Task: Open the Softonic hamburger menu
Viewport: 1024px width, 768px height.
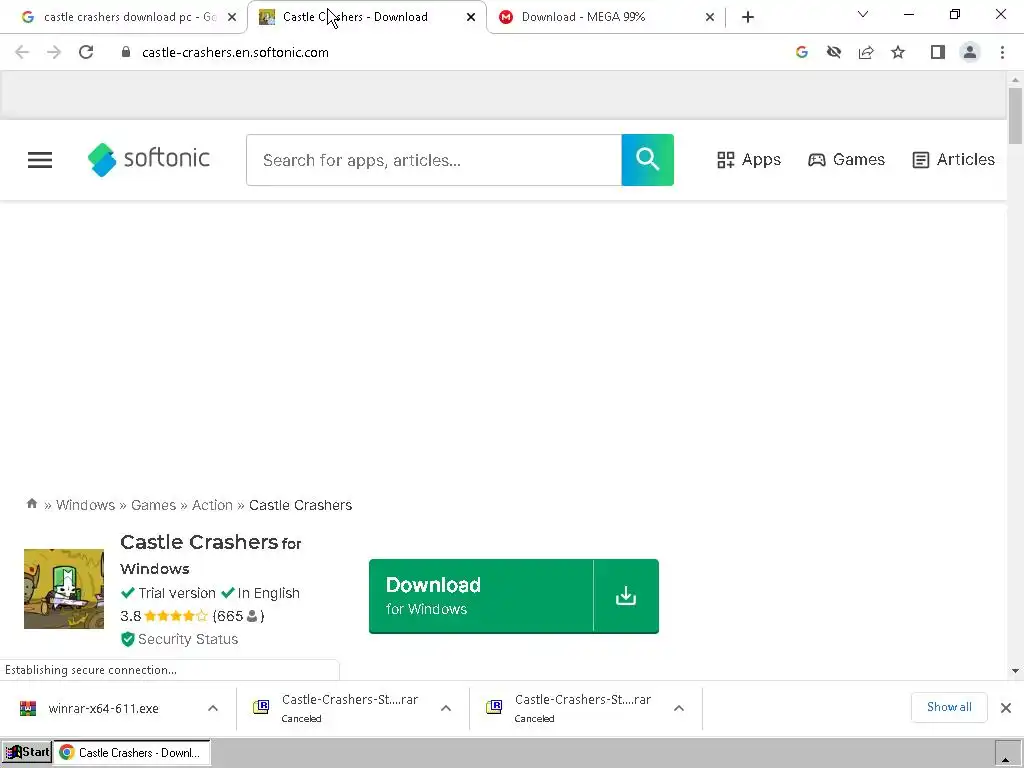Action: [40, 160]
